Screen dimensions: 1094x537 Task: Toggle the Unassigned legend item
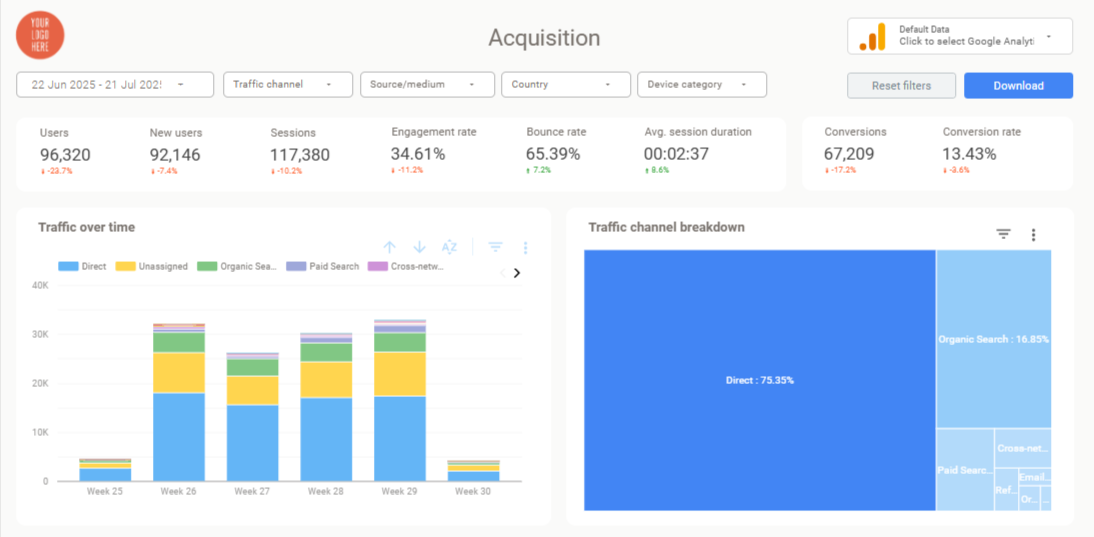point(152,266)
